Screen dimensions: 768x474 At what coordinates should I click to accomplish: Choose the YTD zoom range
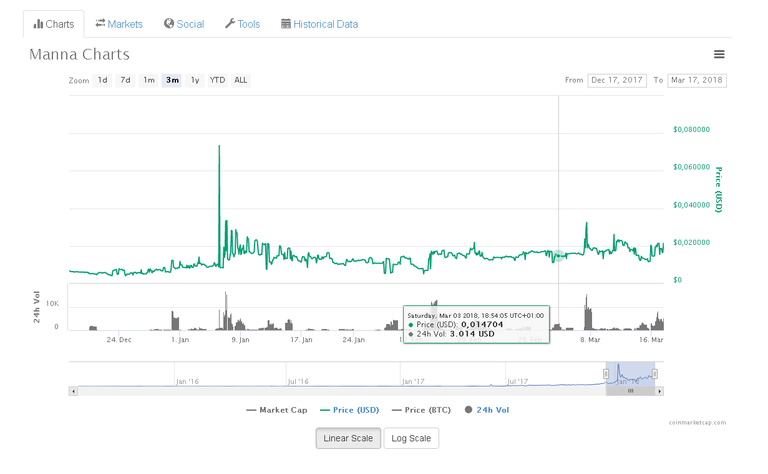[217, 80]
